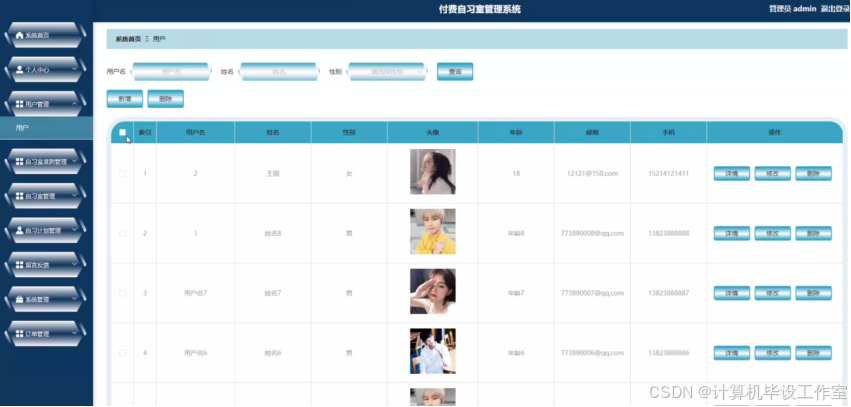Click 修改 for the 姓名8 row
The width and height of the screenshot is (851, 407).
pos(772,233)
